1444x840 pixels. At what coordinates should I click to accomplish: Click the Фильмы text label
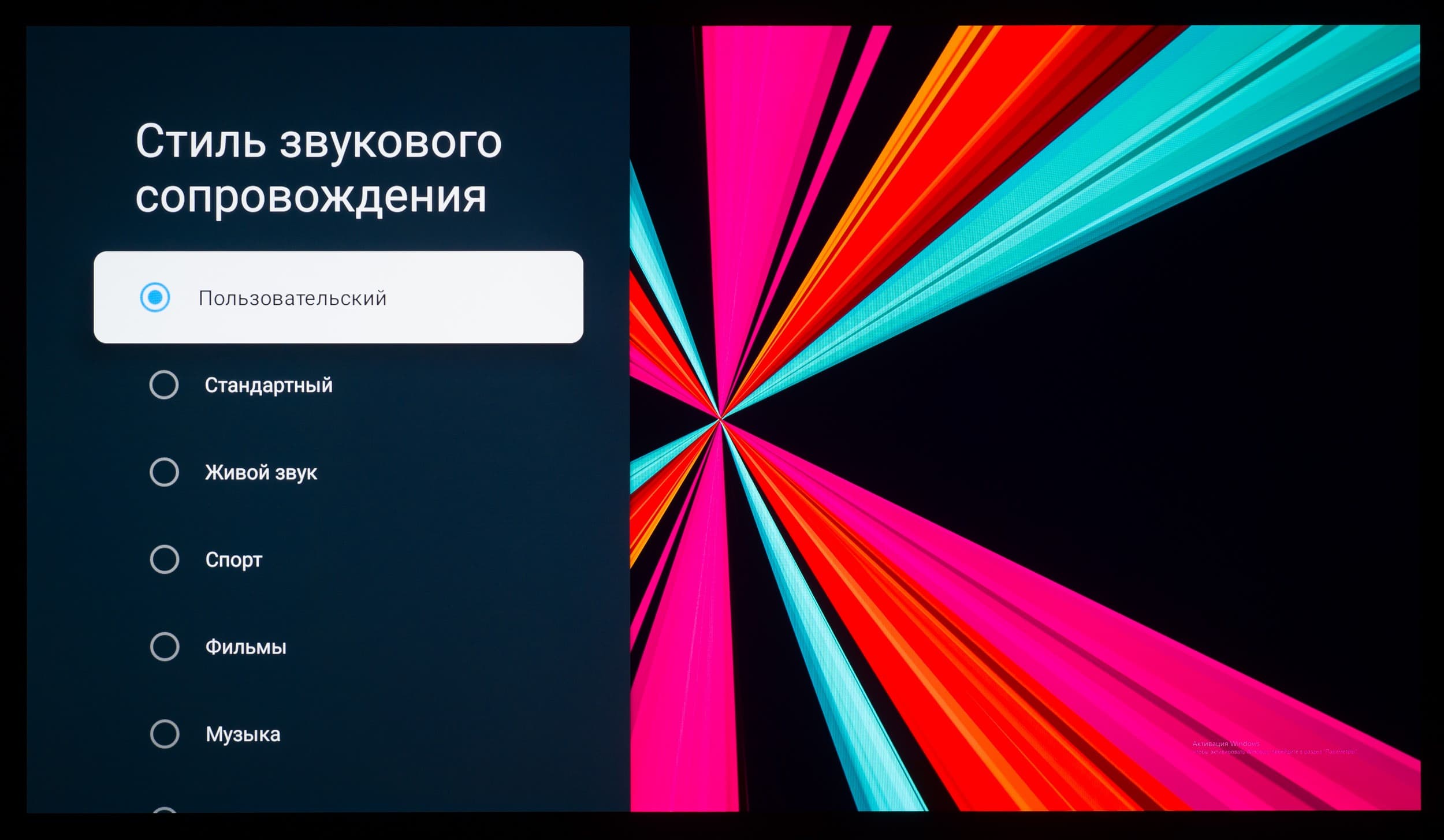pos(246,647)
